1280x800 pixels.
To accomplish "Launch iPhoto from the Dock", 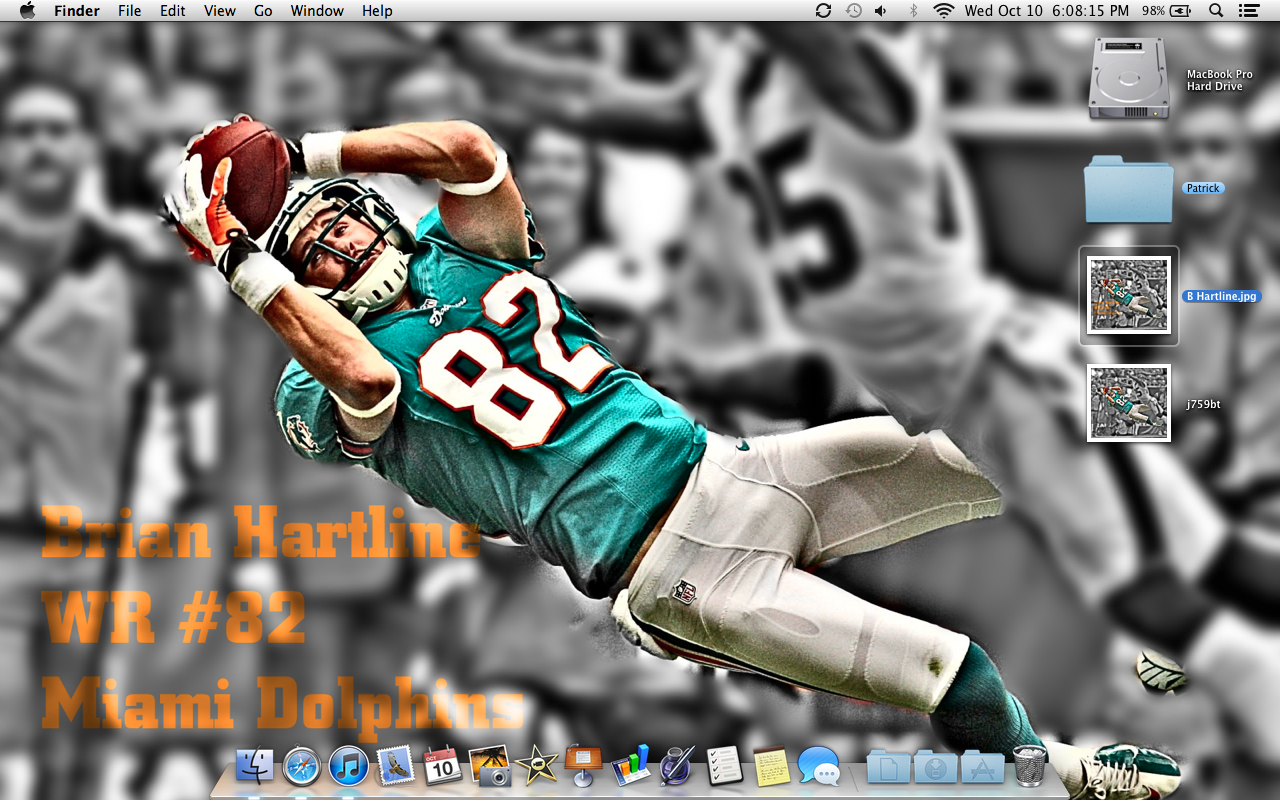I will click(490, 766).
